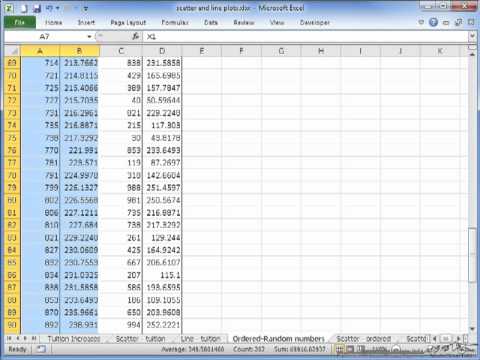Switch to the Review ribbon tab
The image size is (480, 360).
click(x=244, y=22)
